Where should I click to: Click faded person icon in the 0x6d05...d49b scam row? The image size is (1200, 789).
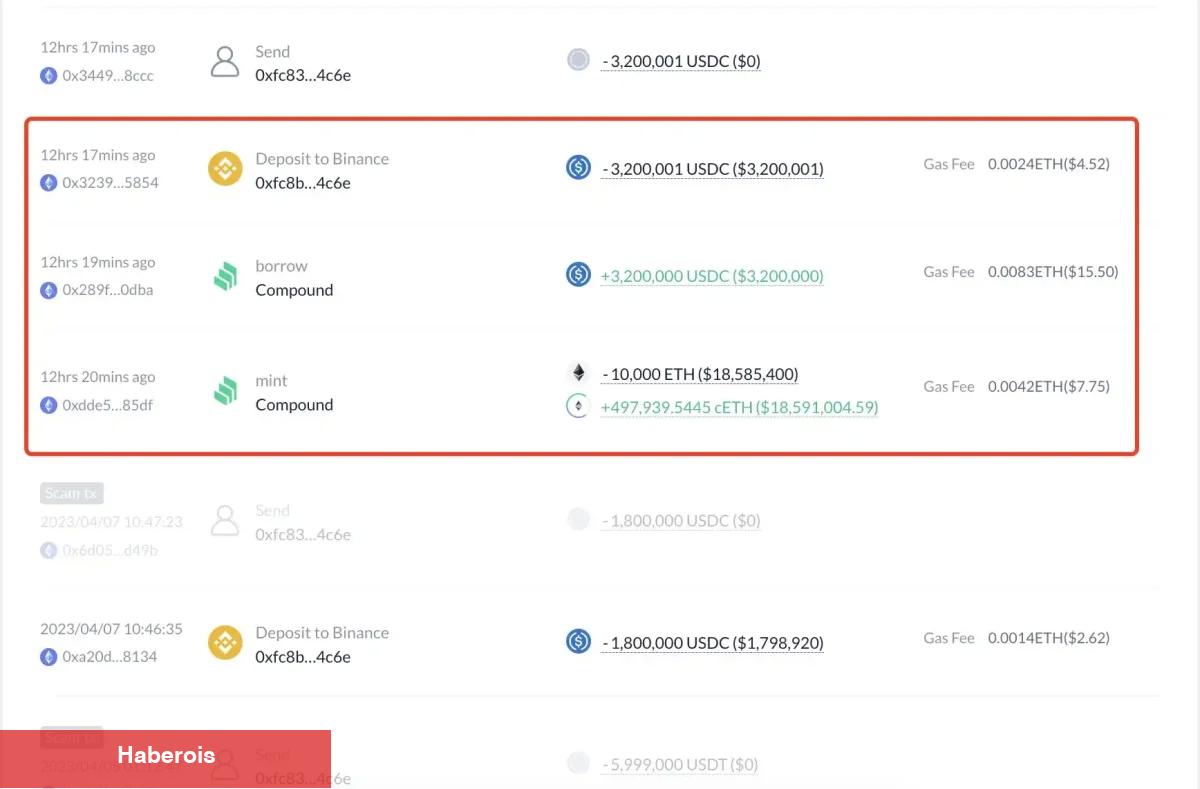225,521
